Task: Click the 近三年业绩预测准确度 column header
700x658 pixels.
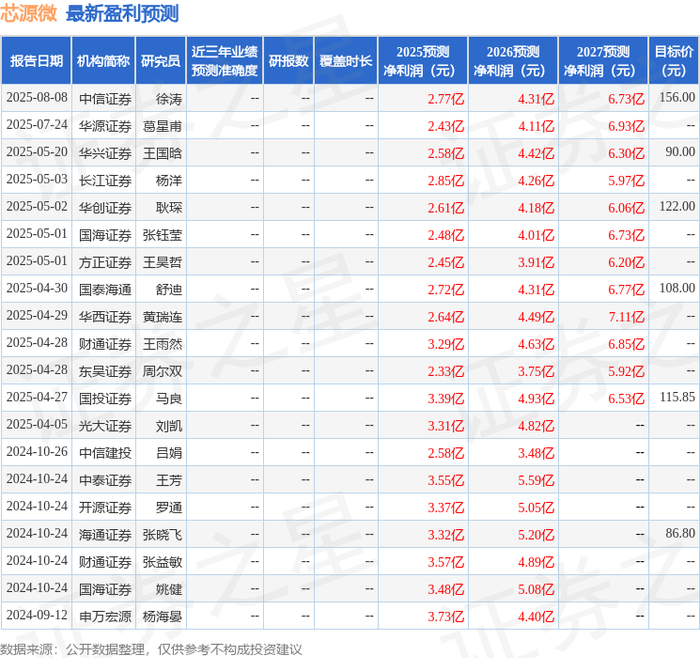Action: click(225, 61)
